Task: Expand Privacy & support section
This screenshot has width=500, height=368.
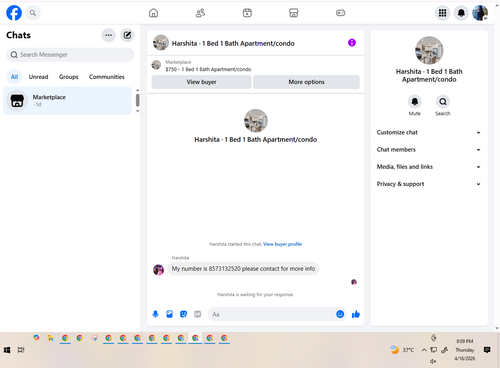Action: 429,184
